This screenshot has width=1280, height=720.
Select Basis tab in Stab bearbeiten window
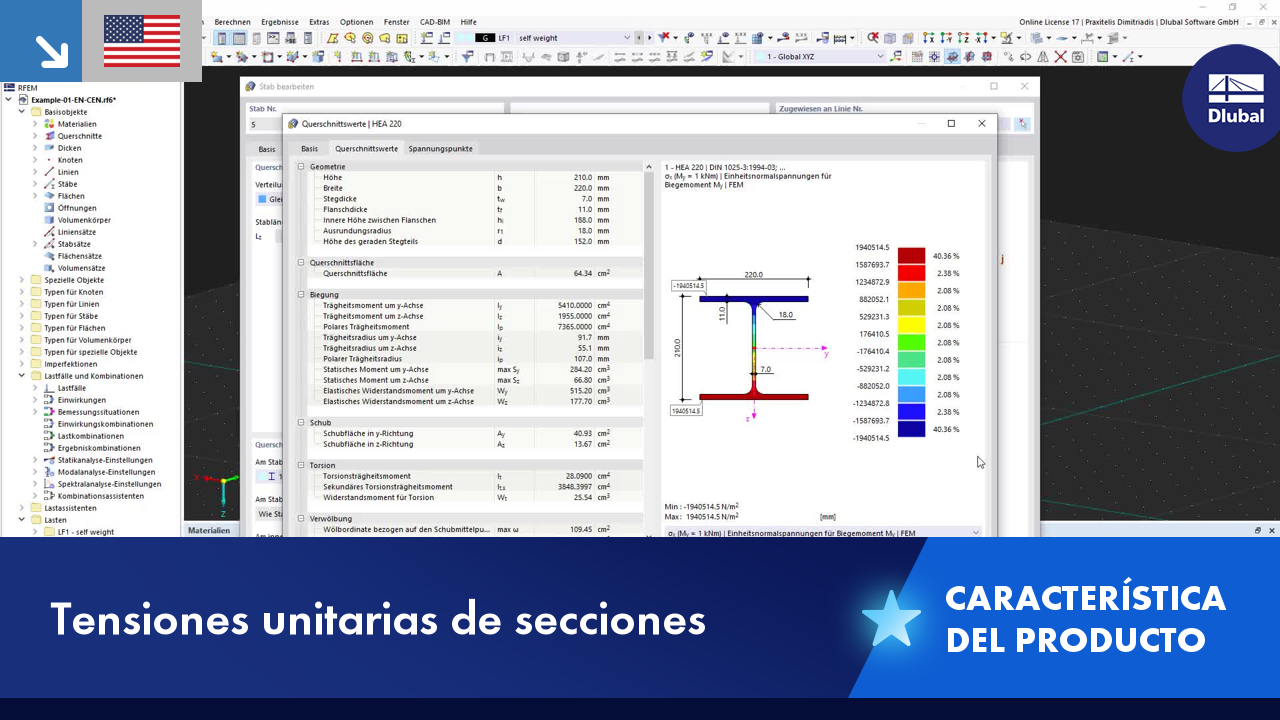point(267,148)
